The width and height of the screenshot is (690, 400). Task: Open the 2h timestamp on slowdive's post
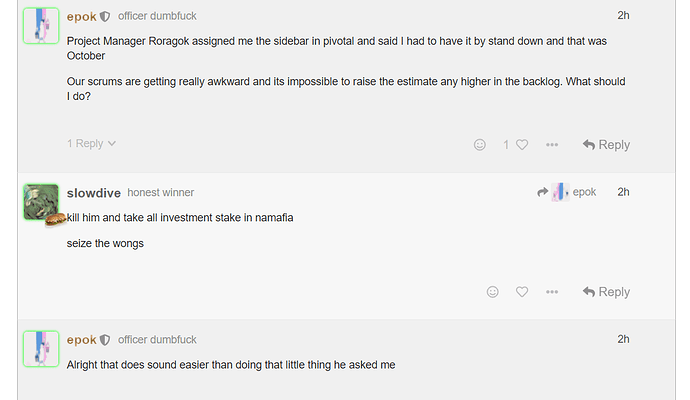[x=623, y=192]
